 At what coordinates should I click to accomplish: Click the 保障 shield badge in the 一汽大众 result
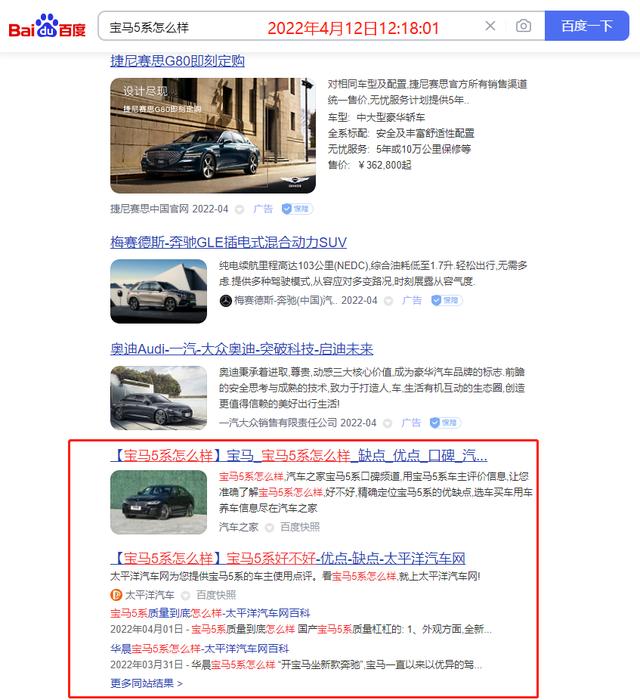(445, 423)
